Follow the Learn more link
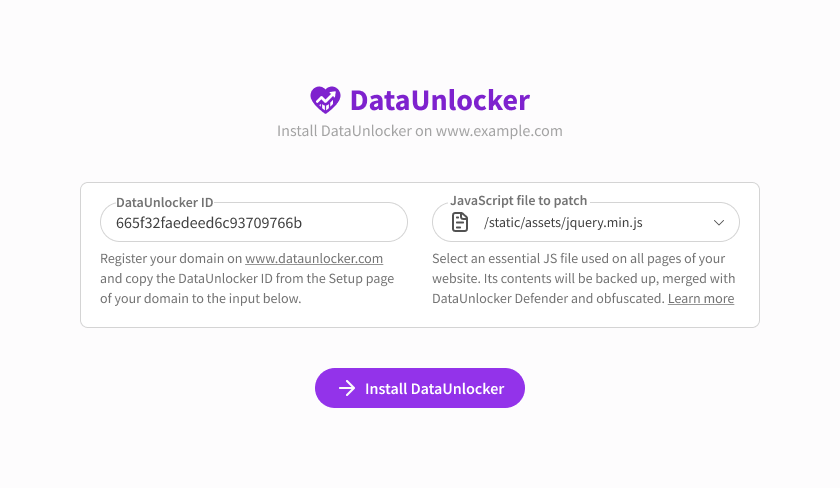The image size is (840, 488). coord(700,298)
